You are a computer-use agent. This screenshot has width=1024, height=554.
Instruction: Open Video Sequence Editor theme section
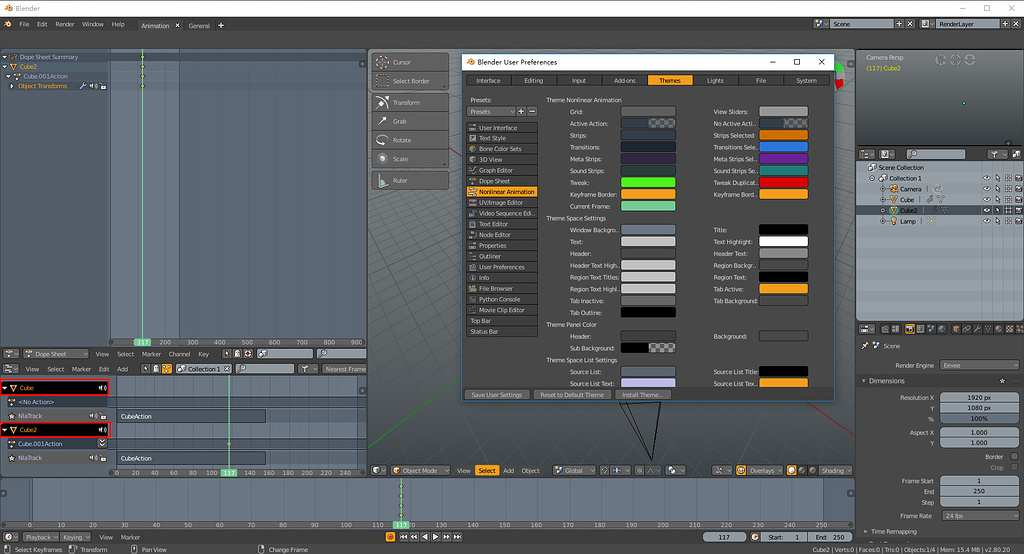pyautogui.click(x=502, y=213)
